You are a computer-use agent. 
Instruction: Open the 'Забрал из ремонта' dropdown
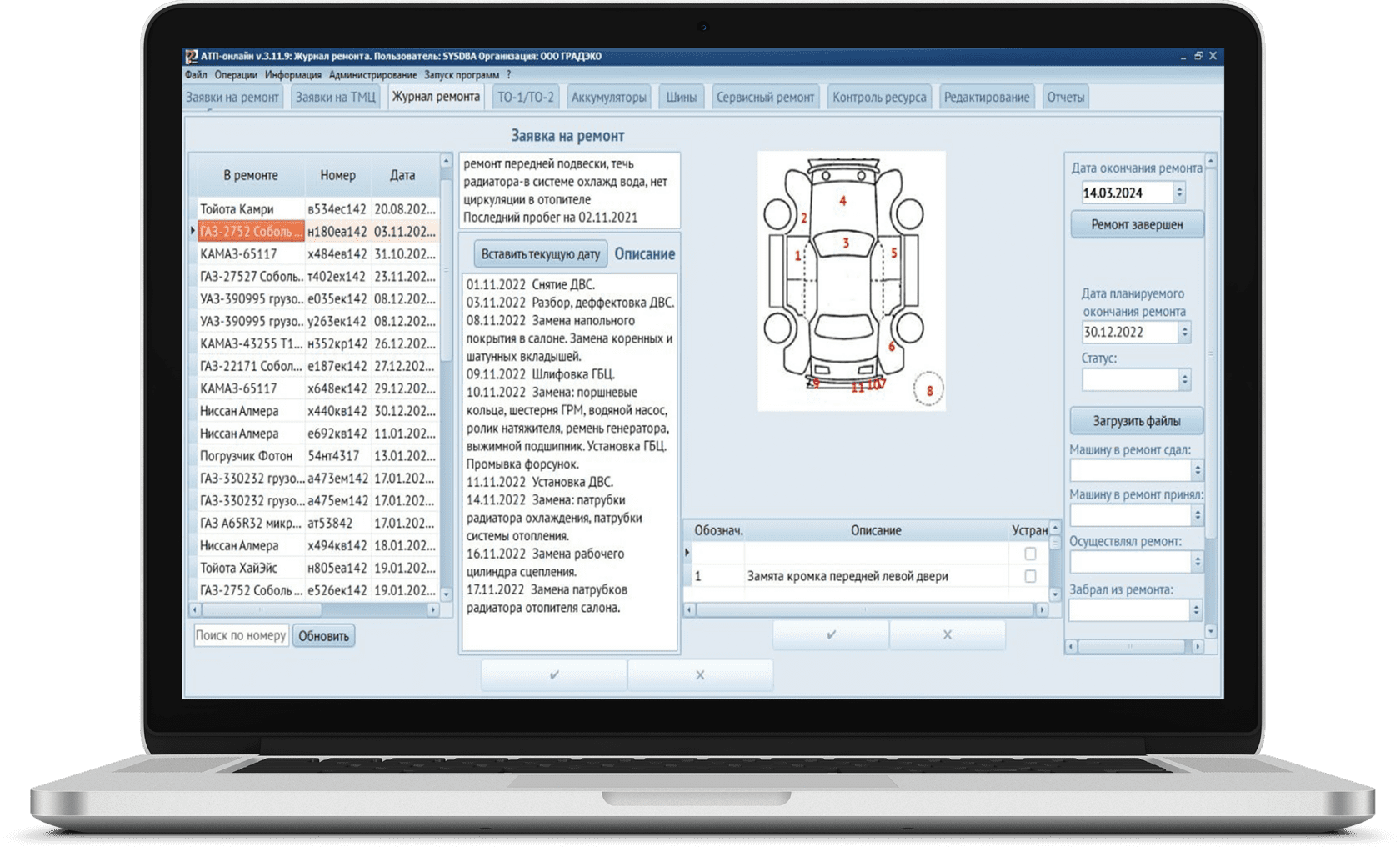pos(1196,610)
